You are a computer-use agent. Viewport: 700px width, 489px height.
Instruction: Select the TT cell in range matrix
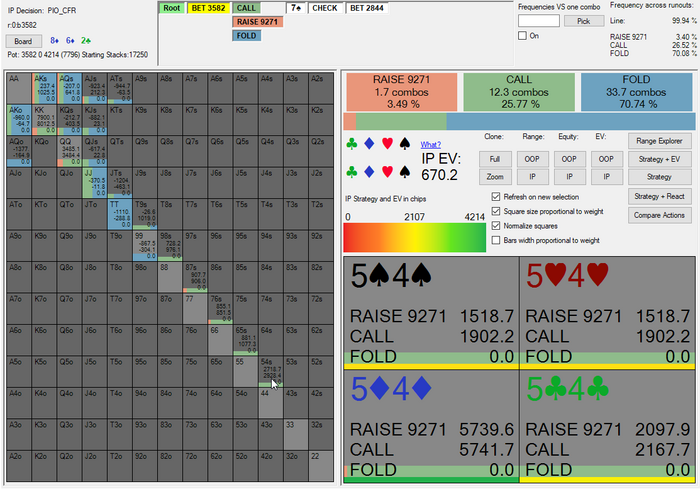point(120,214)
